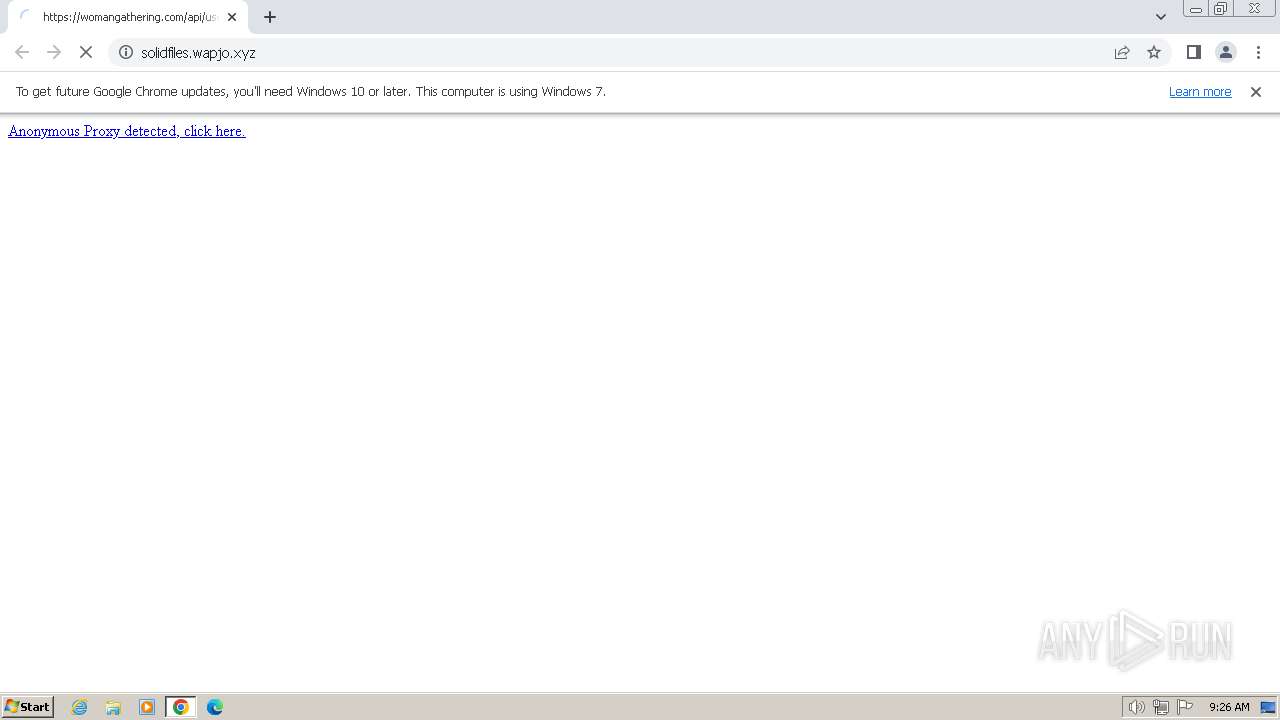Bookmark this tab with star

[1154, 52]
